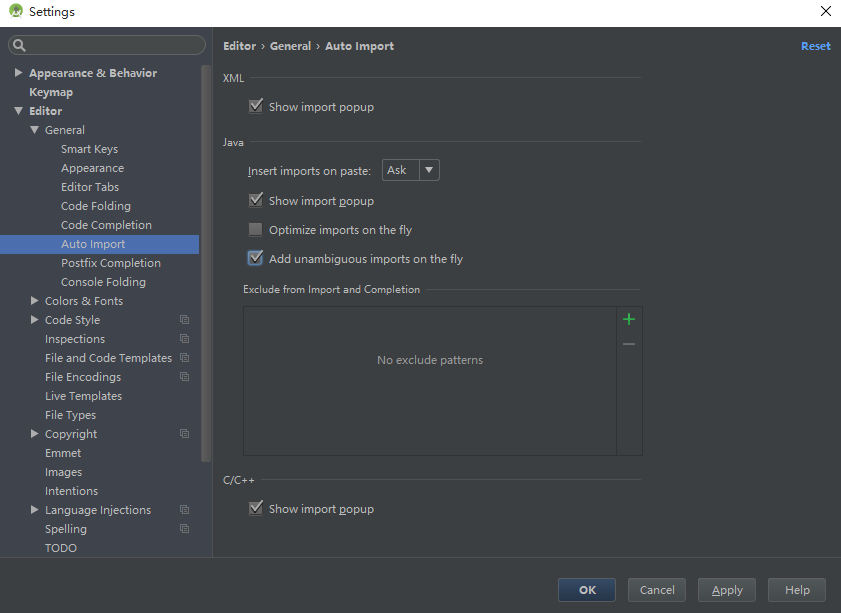Viewport: 841px width, 613px height.
Task: Select Code Completion in the settings tree
Action: [106, 225]
